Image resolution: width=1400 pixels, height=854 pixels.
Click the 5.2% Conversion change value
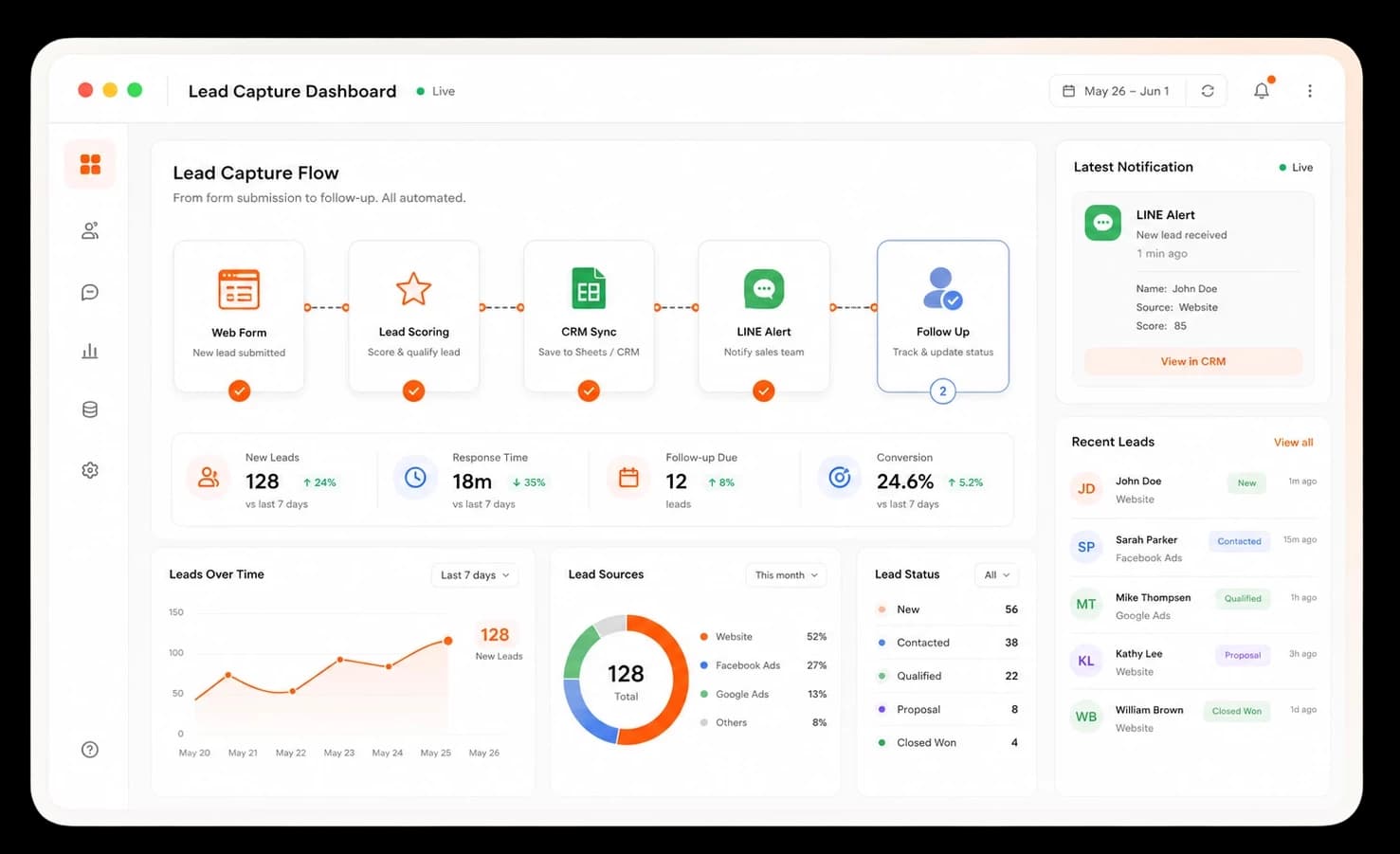coord(965,482)
